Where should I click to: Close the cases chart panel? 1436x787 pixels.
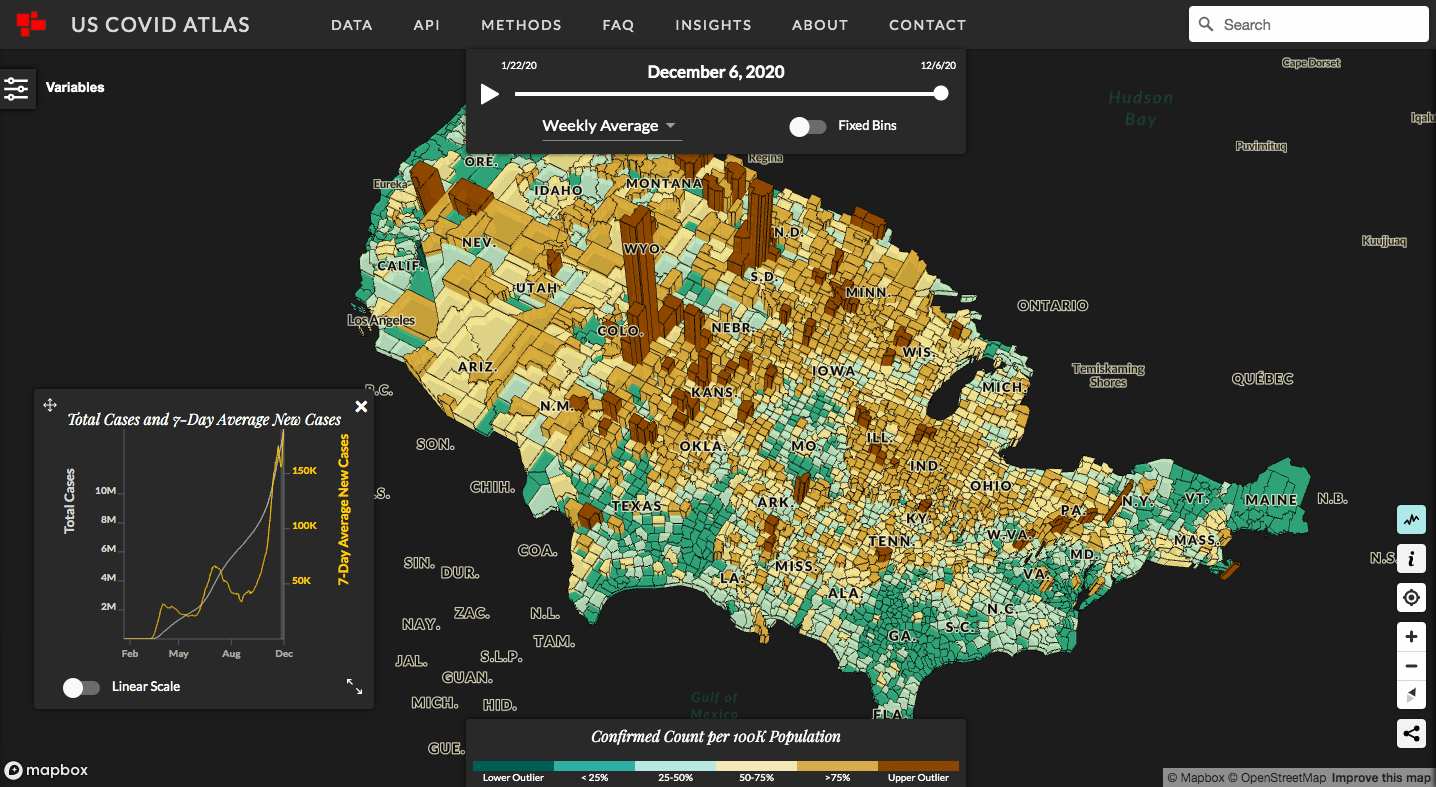point(361,406)
